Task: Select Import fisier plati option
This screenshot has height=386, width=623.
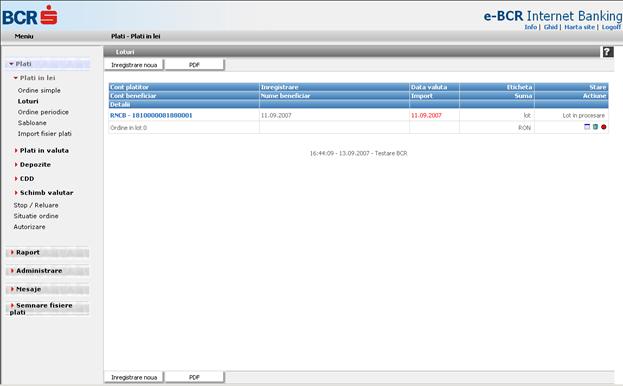Action: [x=44, y=134]
